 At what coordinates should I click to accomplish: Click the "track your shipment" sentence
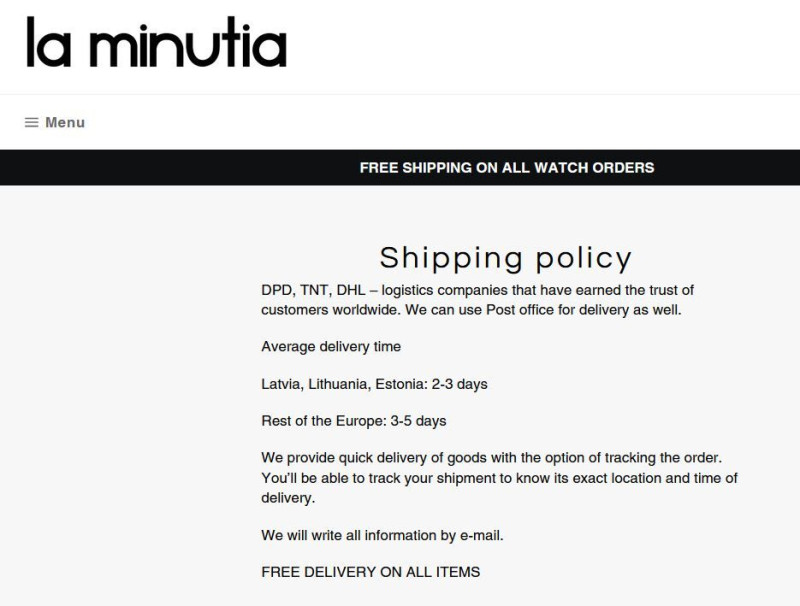point(499,478)
